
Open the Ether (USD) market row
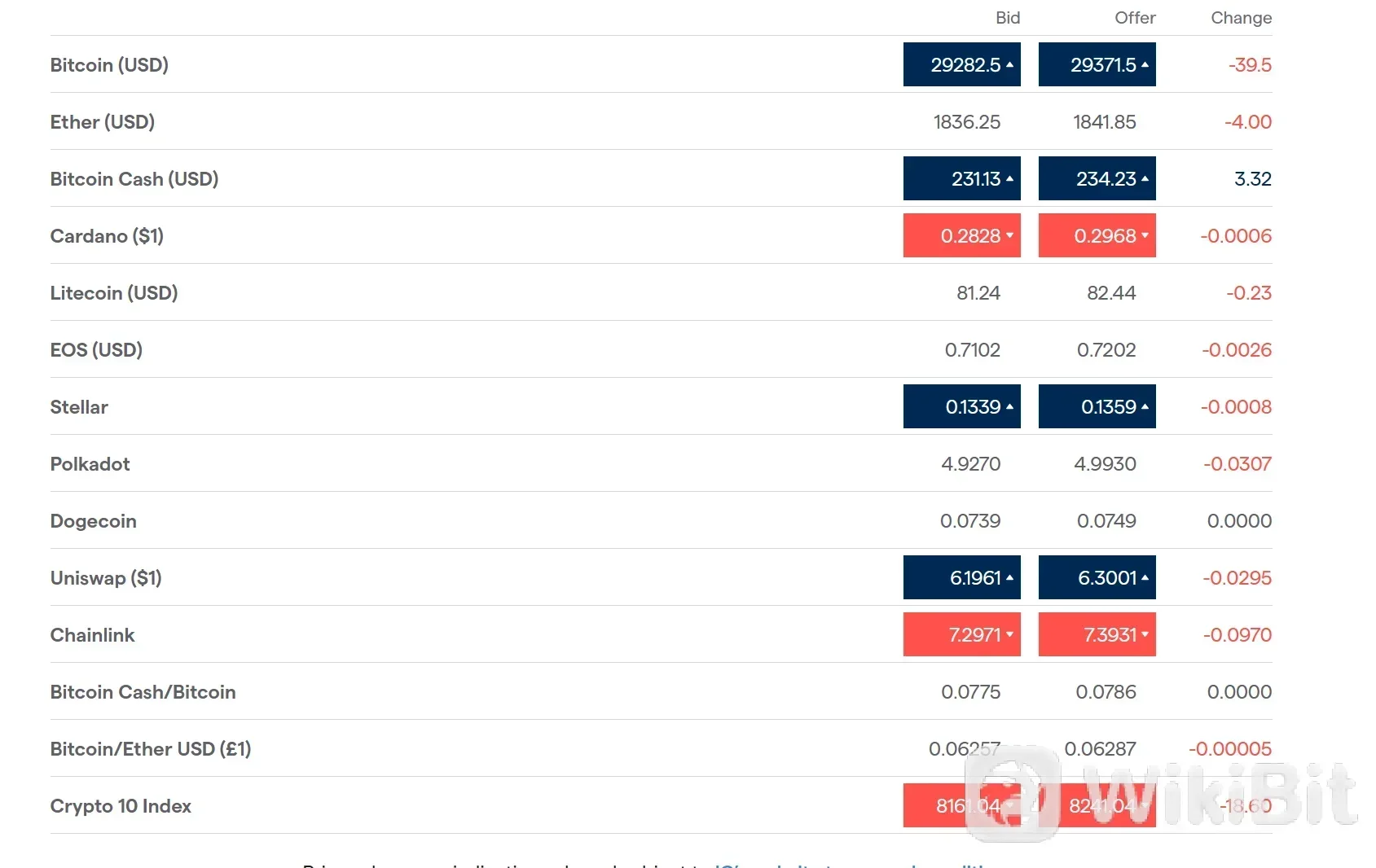click(661, 121)
